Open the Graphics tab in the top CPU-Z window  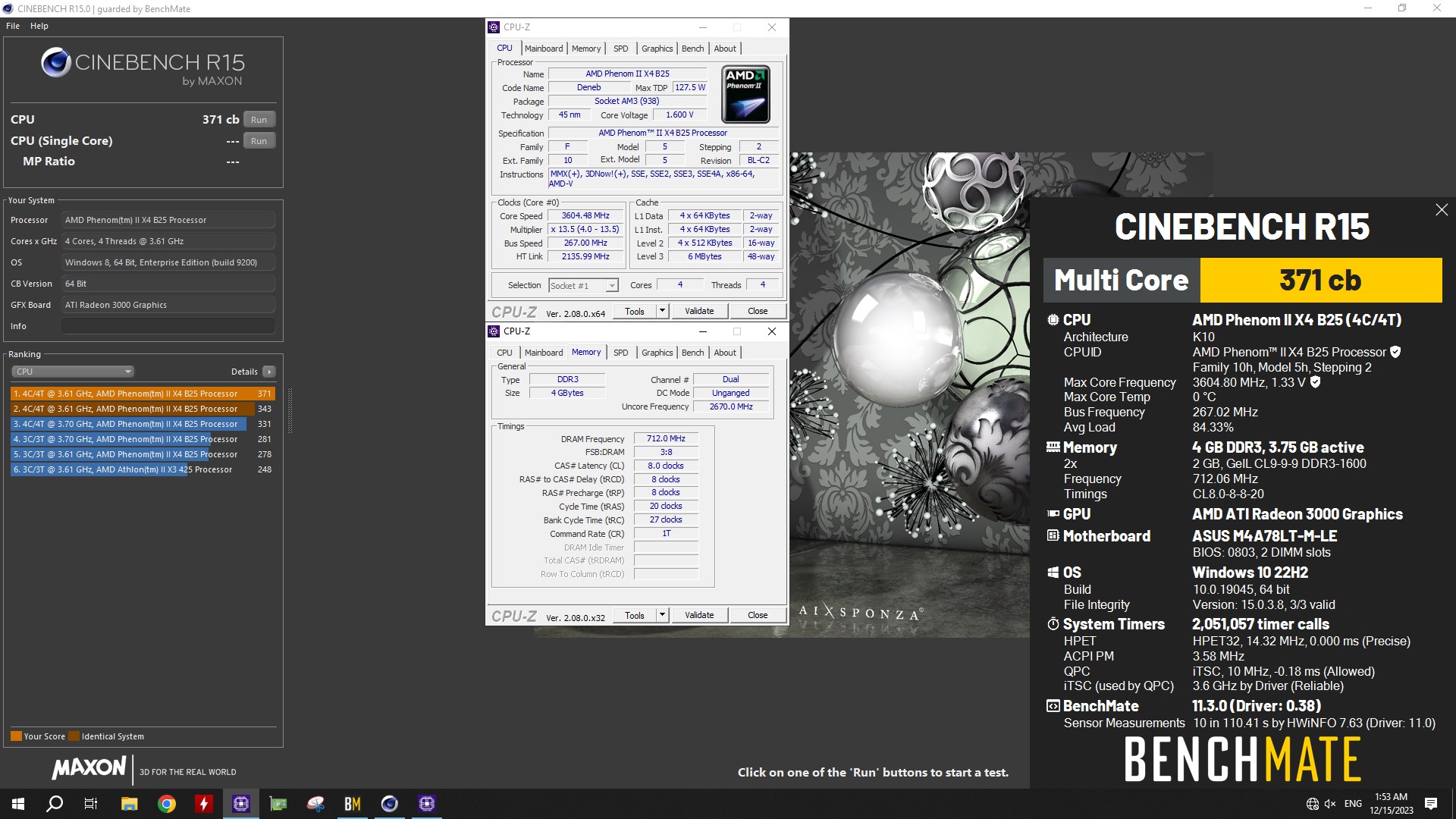coord(657,49)
